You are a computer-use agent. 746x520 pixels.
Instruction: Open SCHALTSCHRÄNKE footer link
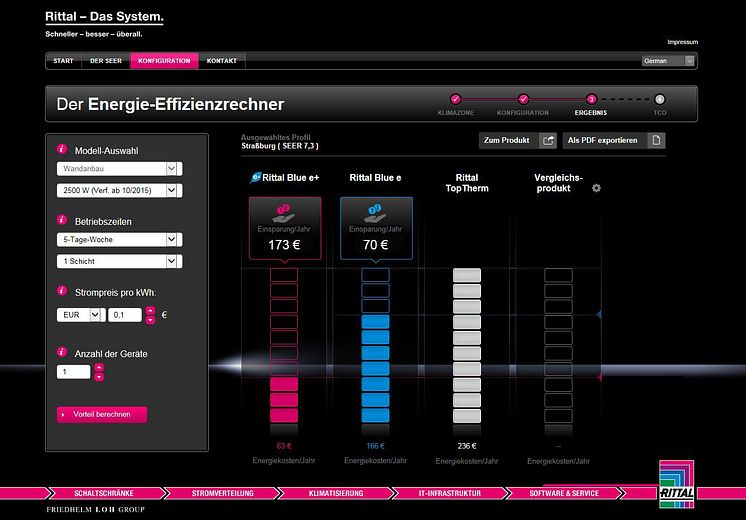pyautogui.click(x=104, y=493)
